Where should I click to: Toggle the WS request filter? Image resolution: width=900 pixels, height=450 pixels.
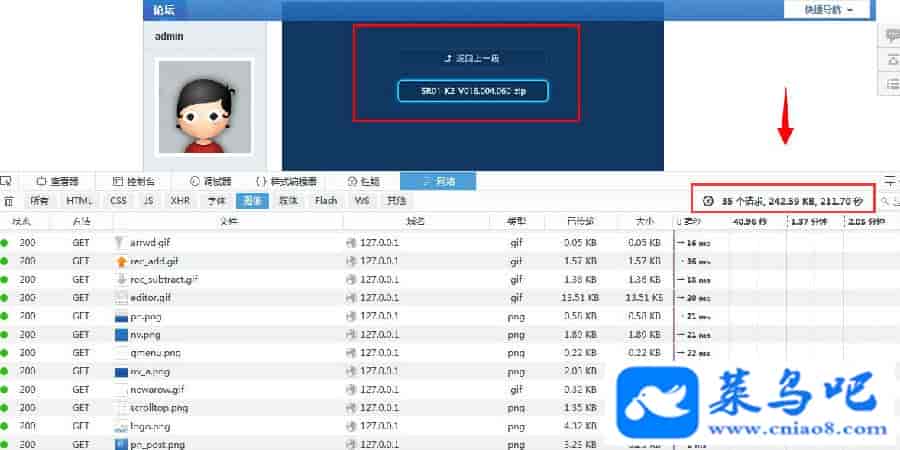coord(362,201)
